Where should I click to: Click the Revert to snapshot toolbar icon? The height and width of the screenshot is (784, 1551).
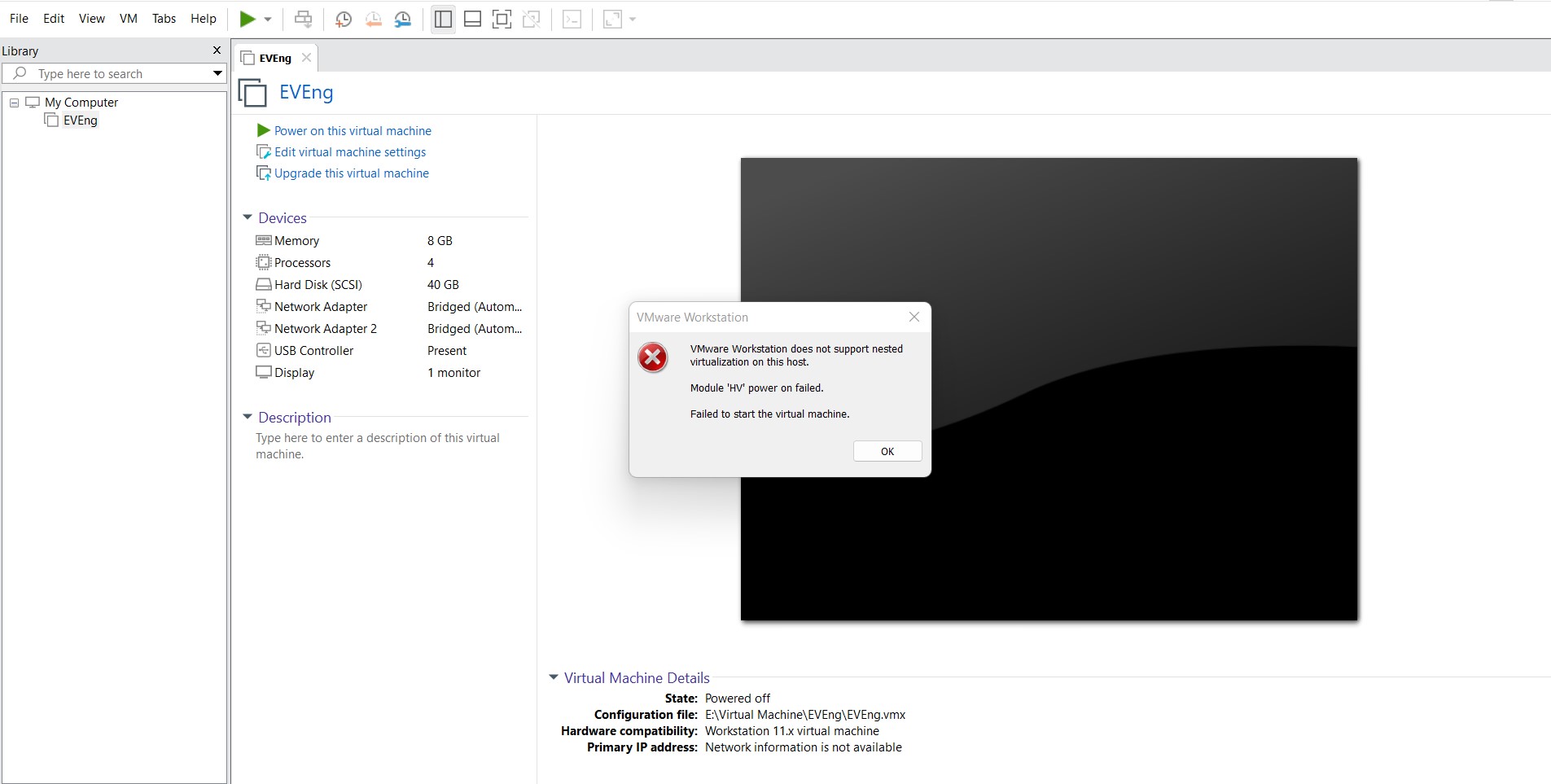pos(373,20)
